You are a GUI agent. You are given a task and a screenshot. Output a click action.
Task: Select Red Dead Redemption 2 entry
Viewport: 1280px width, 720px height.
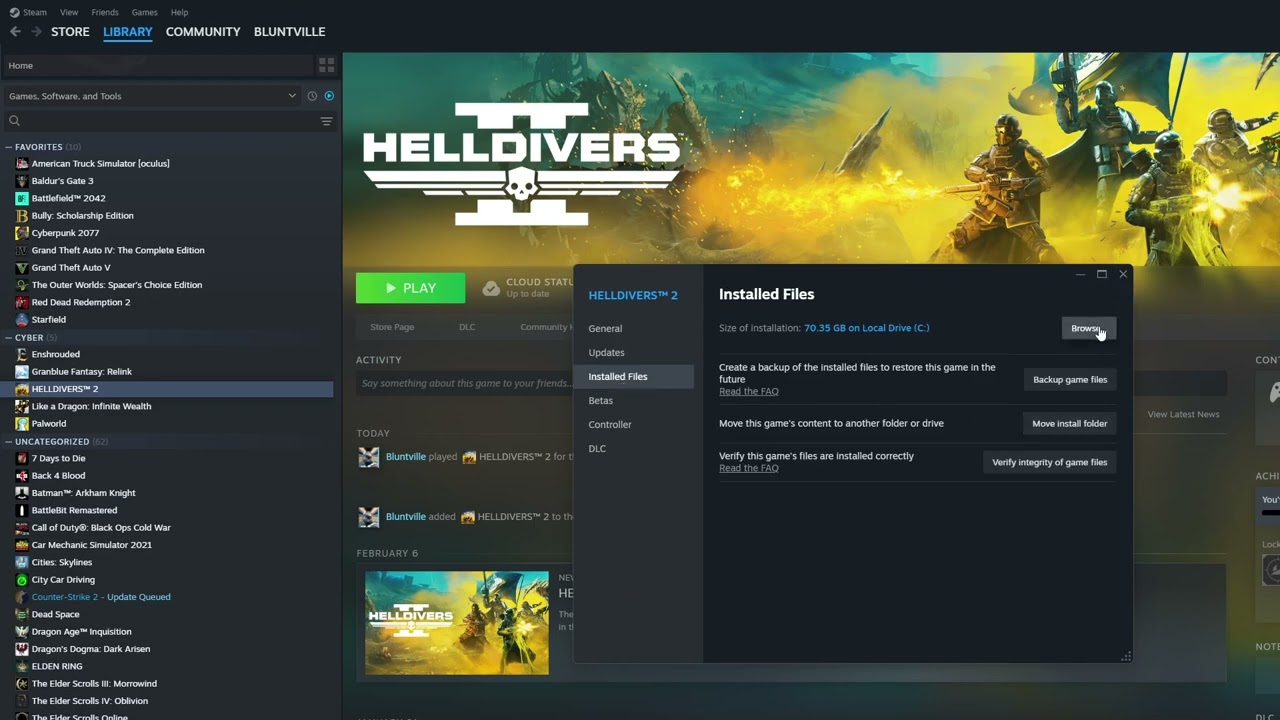[x=81, y=302]
